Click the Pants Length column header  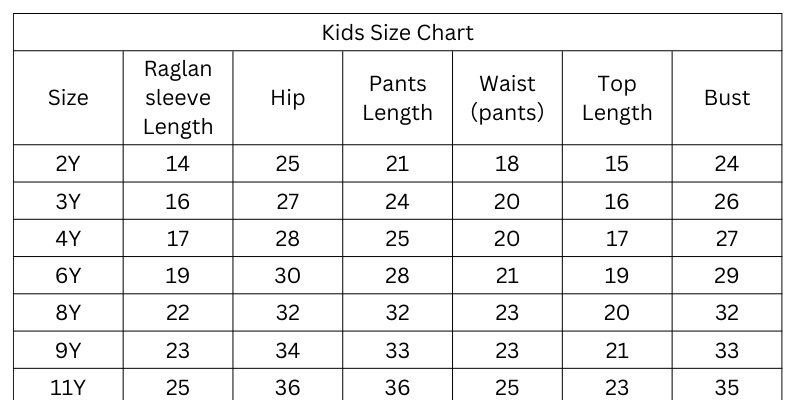[x=397, y=98]
